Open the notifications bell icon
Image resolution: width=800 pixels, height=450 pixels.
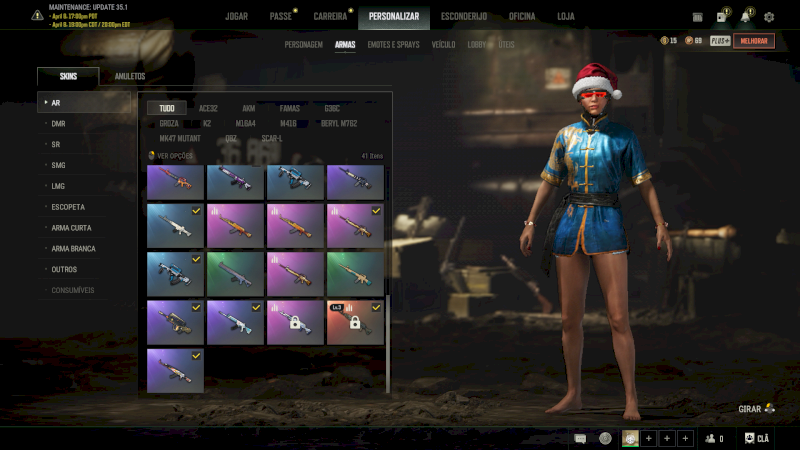(x=745, y=16)
